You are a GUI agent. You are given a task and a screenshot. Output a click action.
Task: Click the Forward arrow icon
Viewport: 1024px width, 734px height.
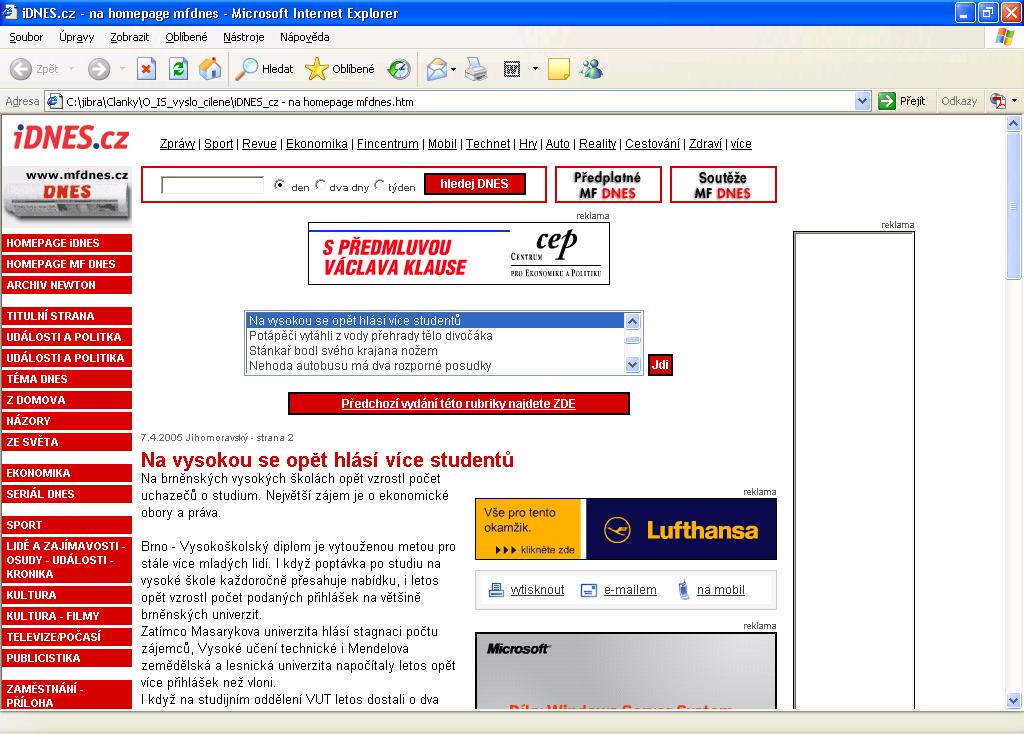(99, 69)
